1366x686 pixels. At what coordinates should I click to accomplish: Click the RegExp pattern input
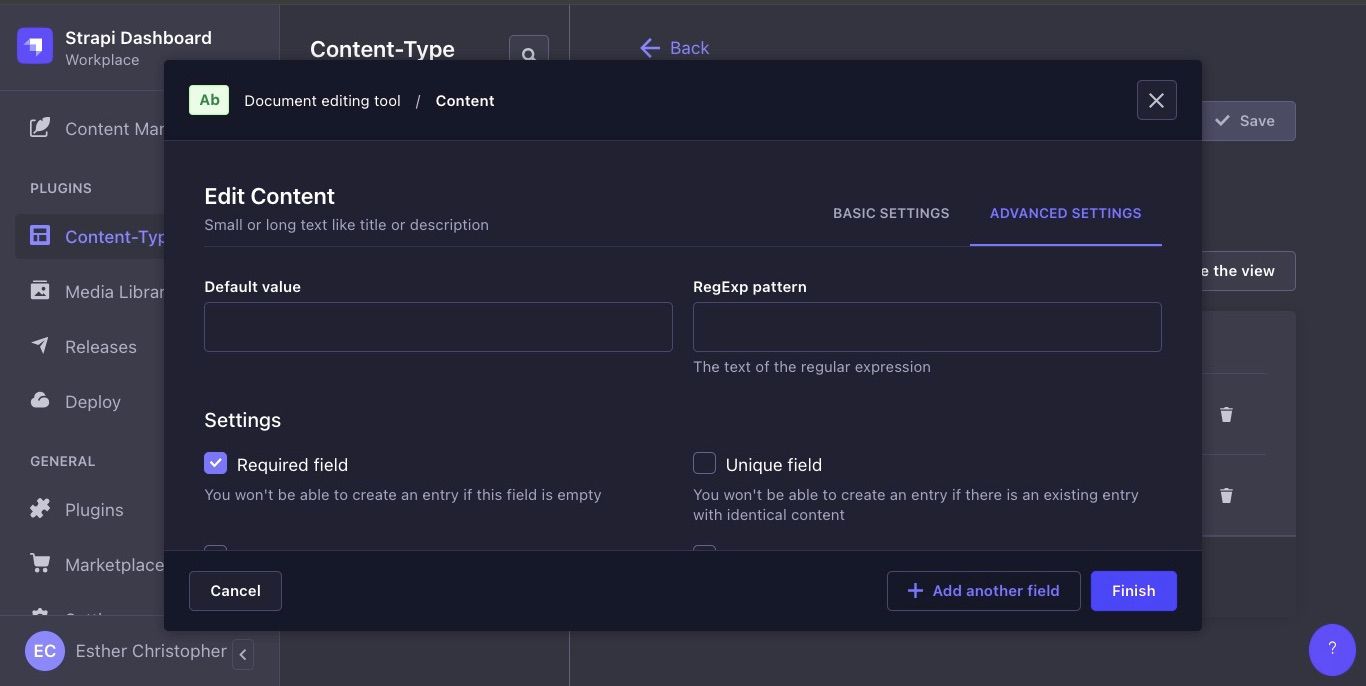pyautogui.click(x=927, y=327)
